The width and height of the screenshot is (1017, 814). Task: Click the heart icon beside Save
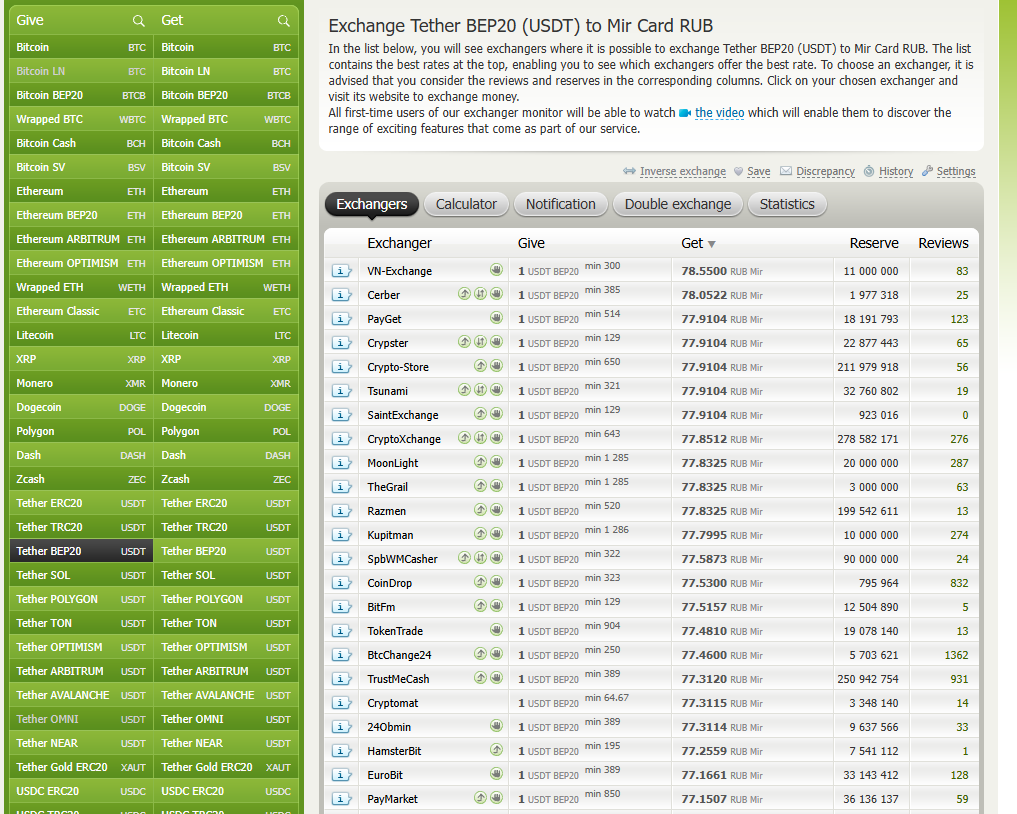(738, 171)
